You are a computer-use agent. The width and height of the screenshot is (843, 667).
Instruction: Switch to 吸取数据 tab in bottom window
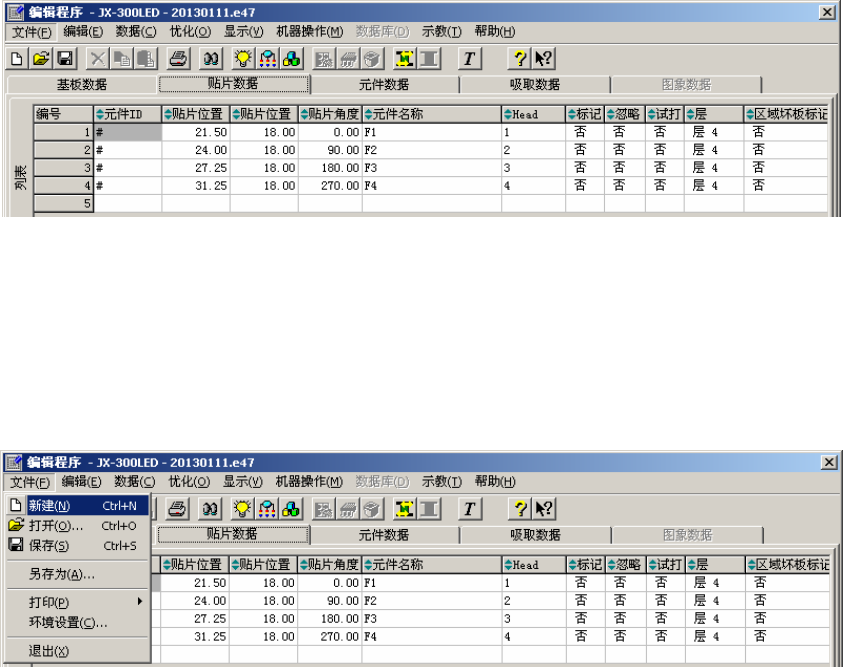(x=535, y=535)
